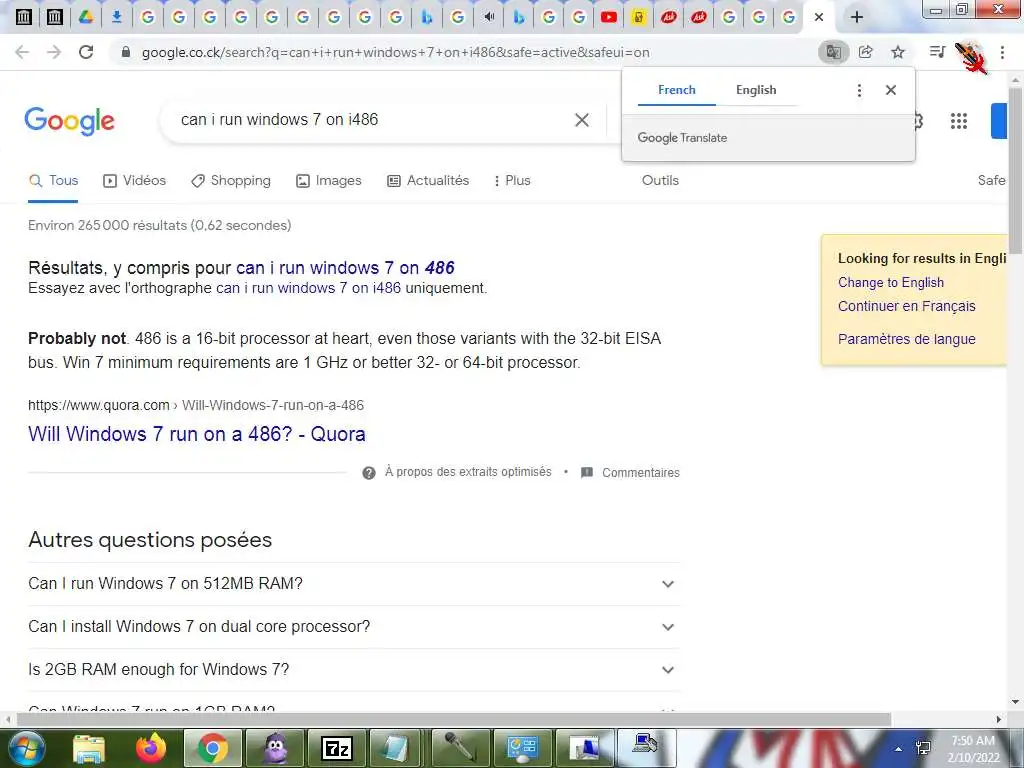Click the Commentaires feedback link
The height and width of the screenshot is (768, 1024).
[x=641, y=473]
